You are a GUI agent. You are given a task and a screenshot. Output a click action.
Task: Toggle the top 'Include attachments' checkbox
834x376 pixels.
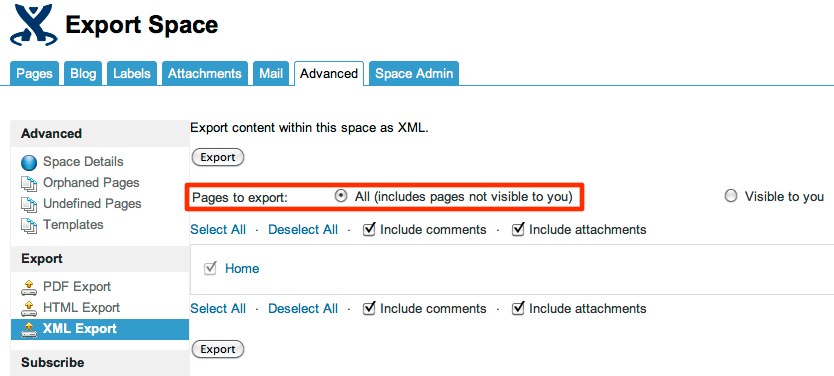[518, 230]
